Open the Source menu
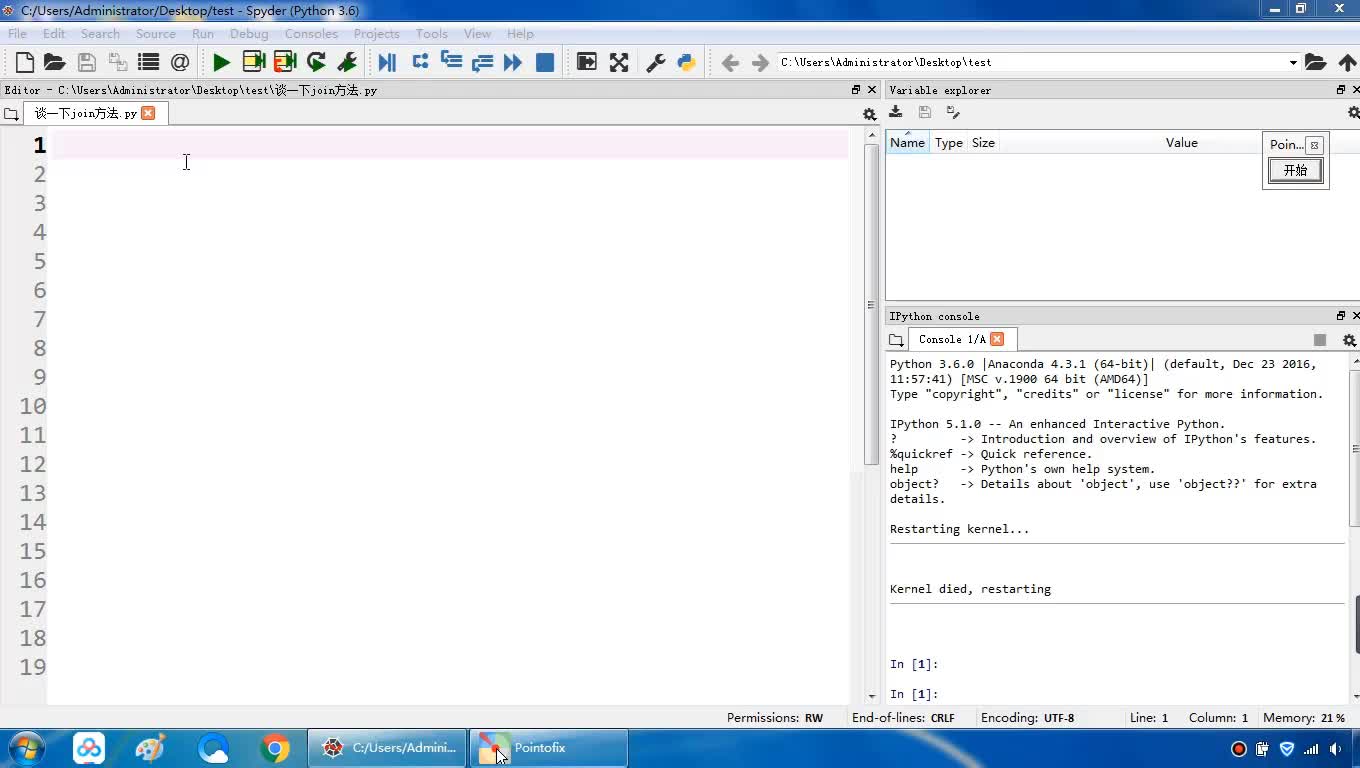This screenshot has height=768, width=1360. (x=155, y=33)
